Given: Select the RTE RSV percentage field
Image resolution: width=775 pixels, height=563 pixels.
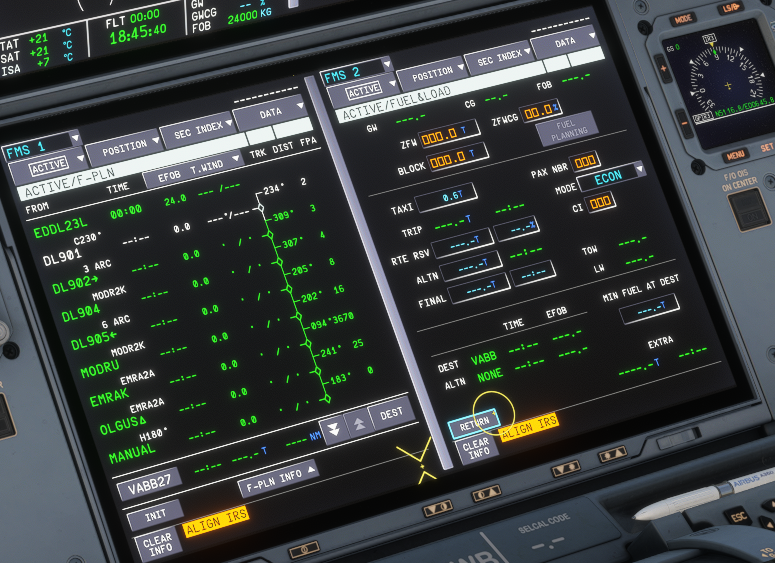Looking at the screenshot, I should click(x=517, y=229).
